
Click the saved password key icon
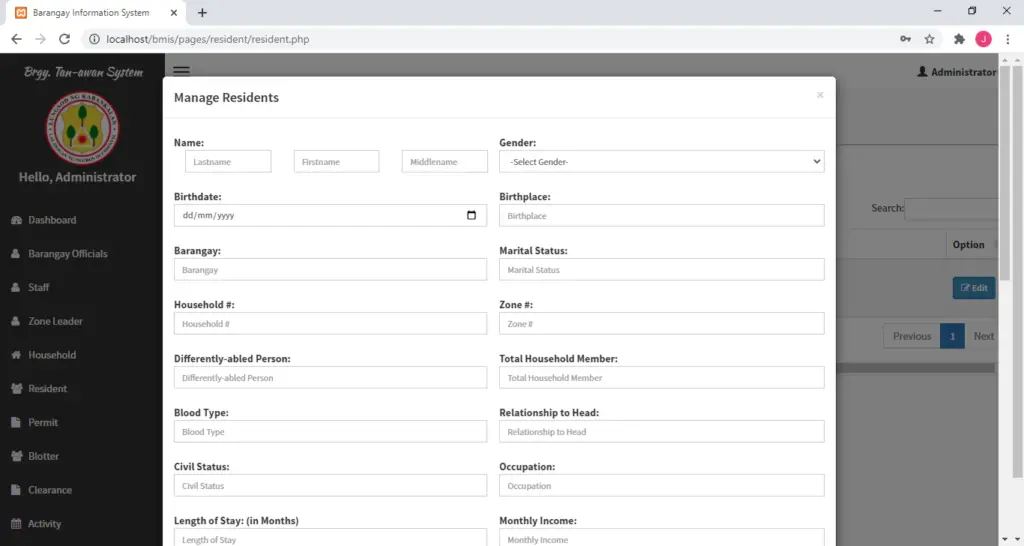(x=905, y=39)
